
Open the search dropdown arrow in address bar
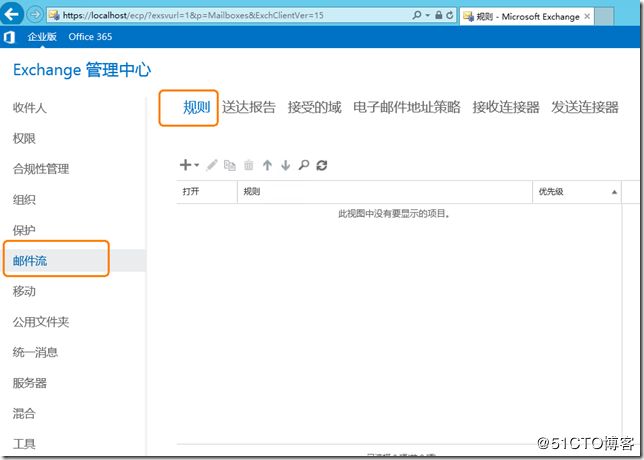(x=428, y=16)
